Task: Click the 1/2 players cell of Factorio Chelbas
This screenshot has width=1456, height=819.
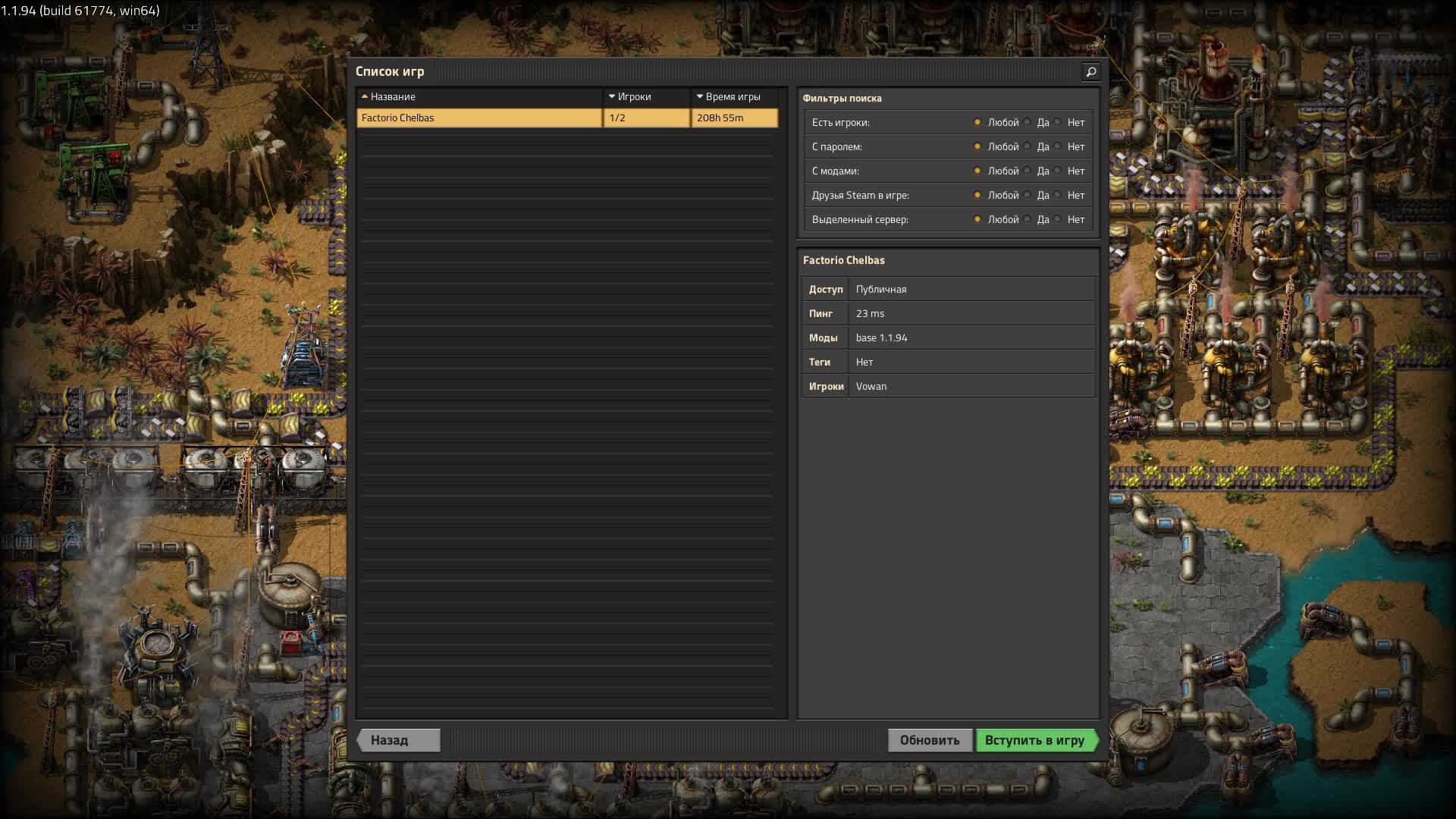Action: tap(645, 118)
